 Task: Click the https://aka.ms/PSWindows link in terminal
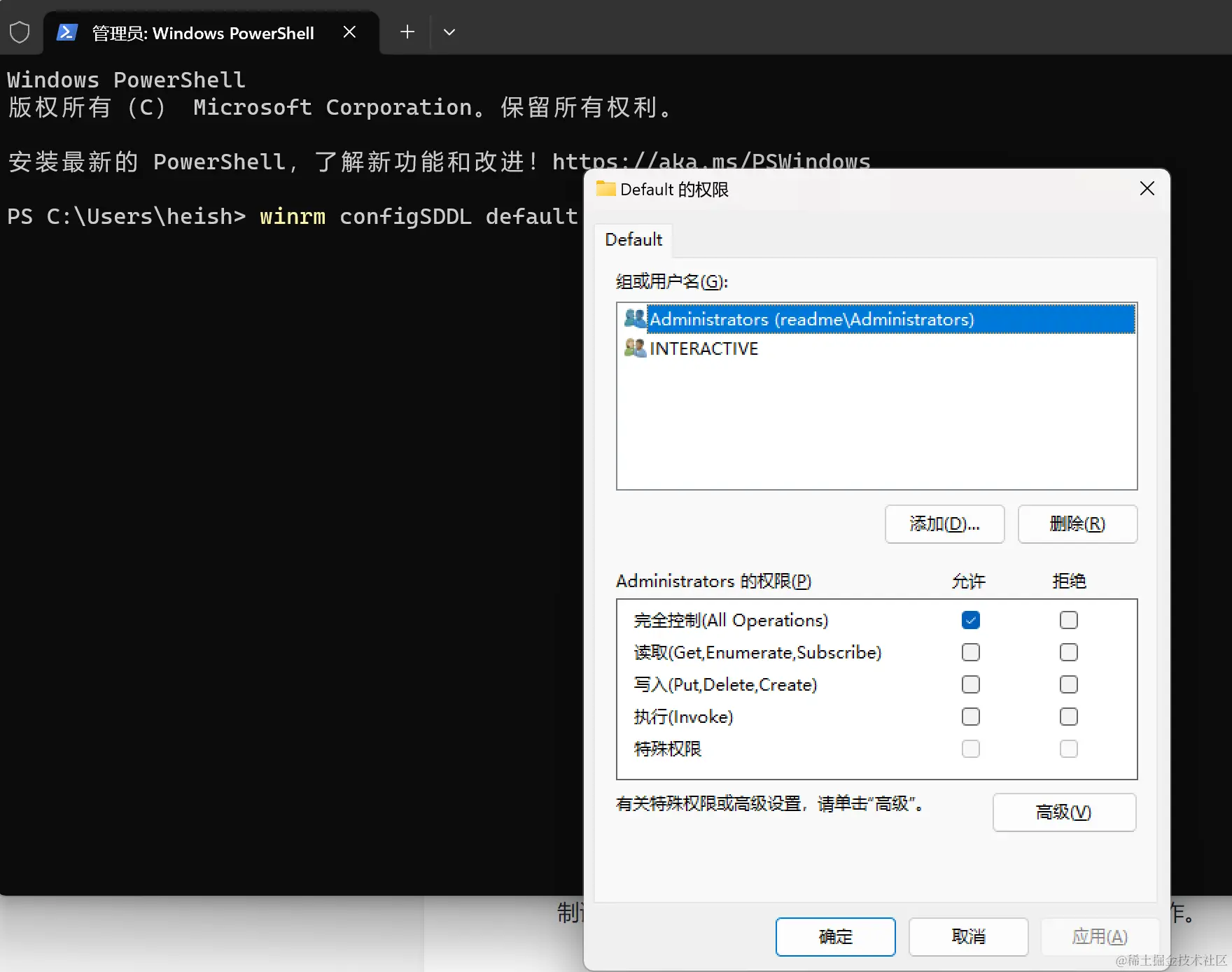point(711,162)
